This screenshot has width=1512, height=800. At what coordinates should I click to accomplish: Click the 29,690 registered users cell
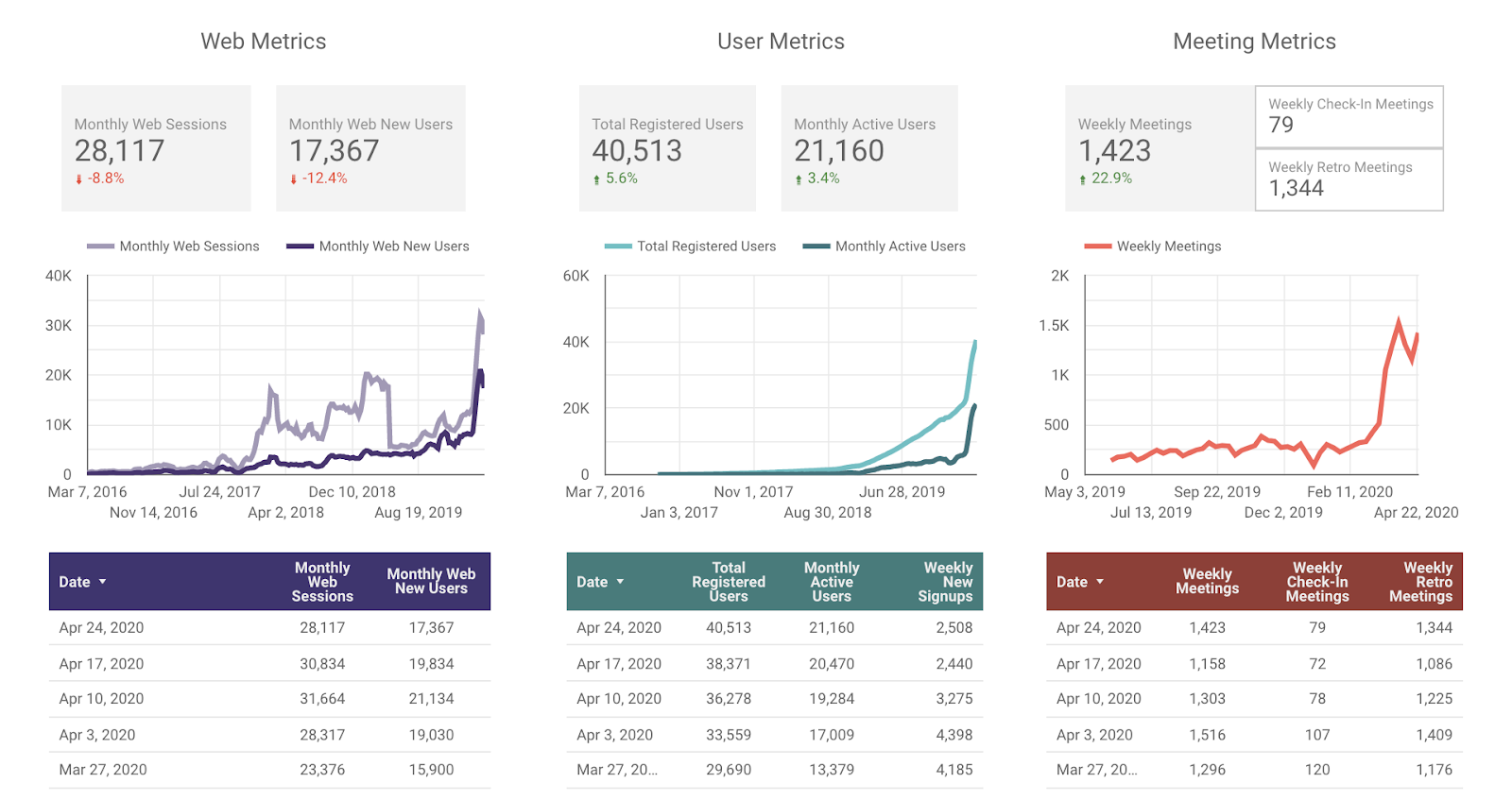point(729,770)
